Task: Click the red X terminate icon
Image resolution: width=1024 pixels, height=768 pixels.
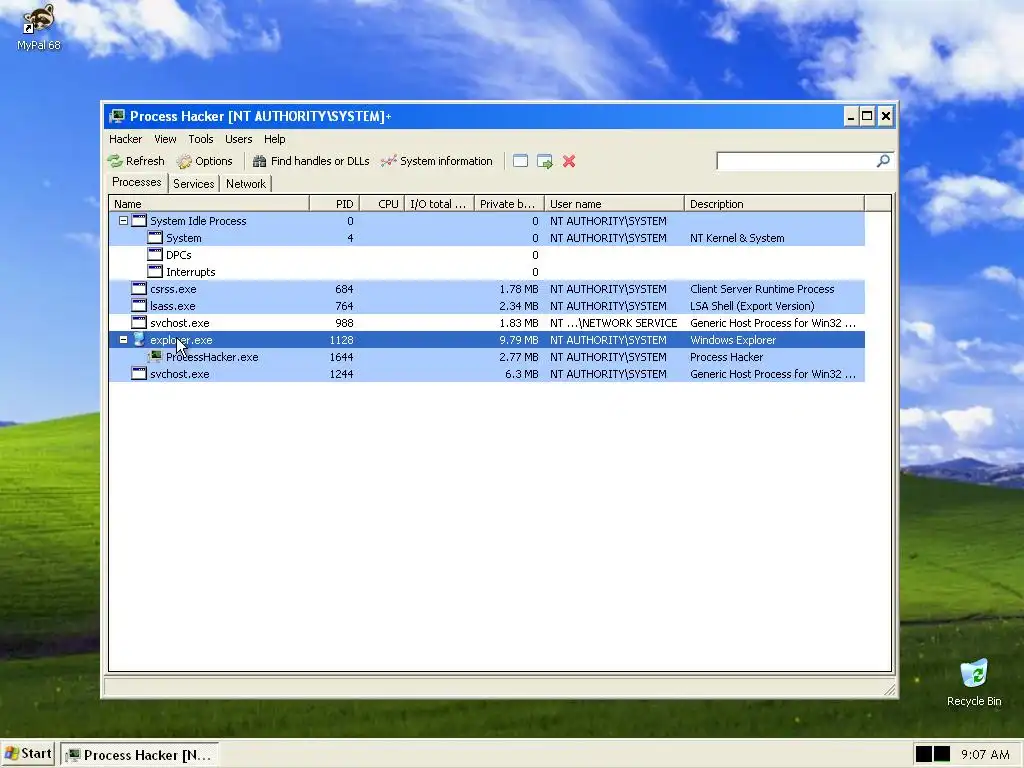Action: tap(569, 161)
